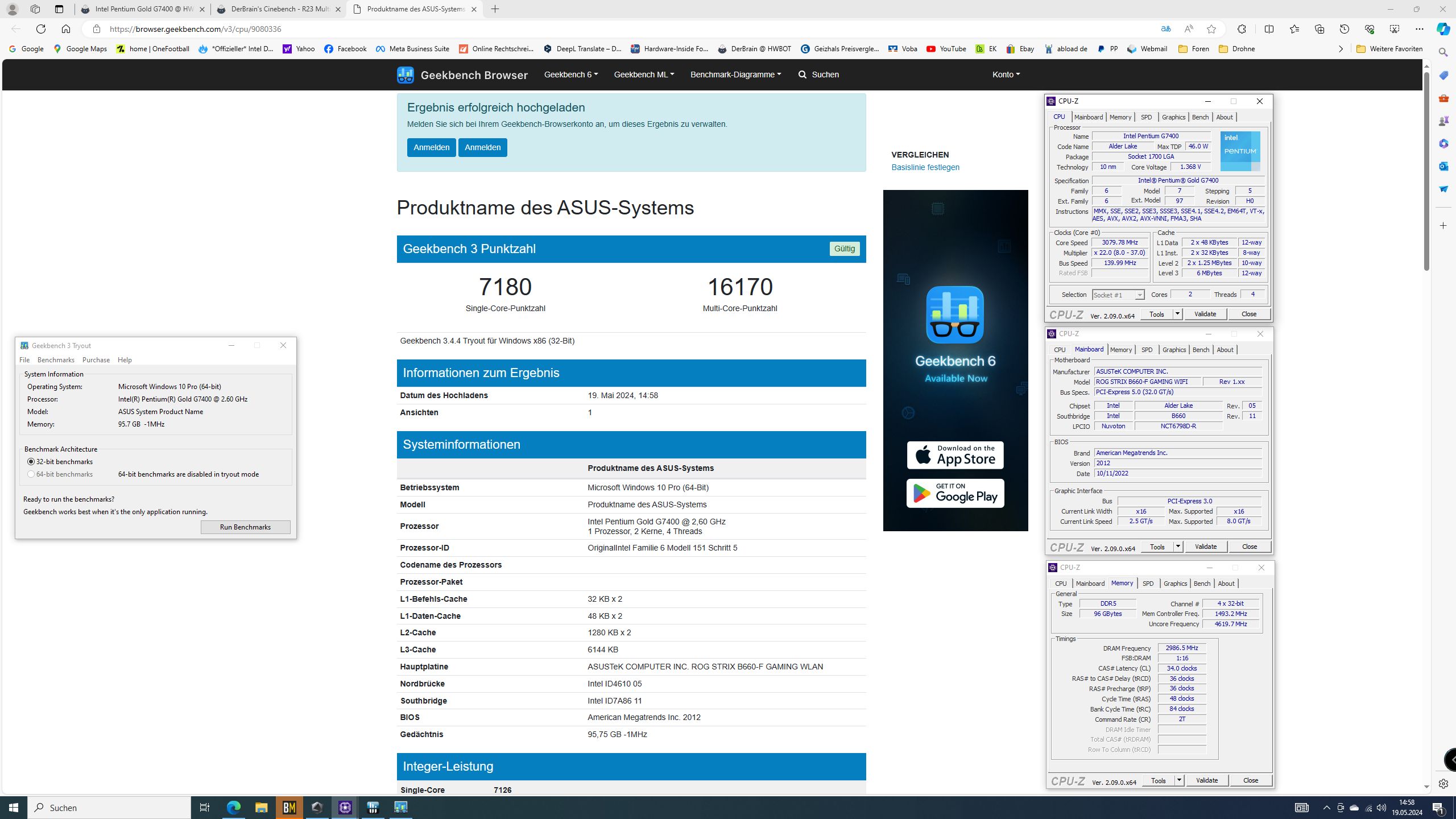This screenshot has height=819, width=1456.
Task: Open the volume icon in the system tray
Action: pos(1381,808)
